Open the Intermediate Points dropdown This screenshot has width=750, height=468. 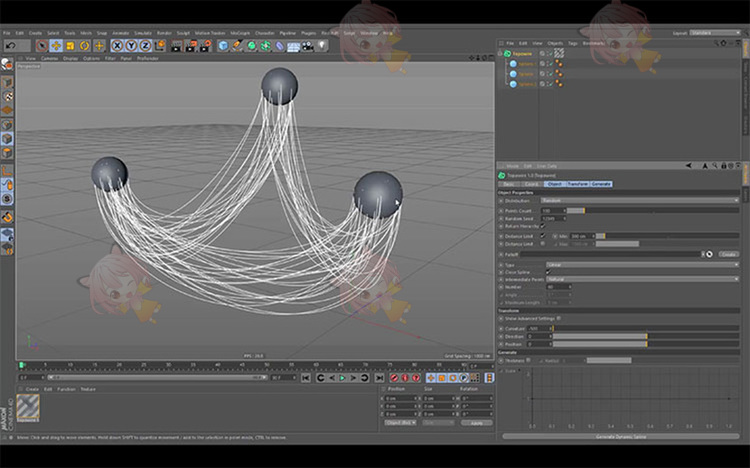click(643, 279)
